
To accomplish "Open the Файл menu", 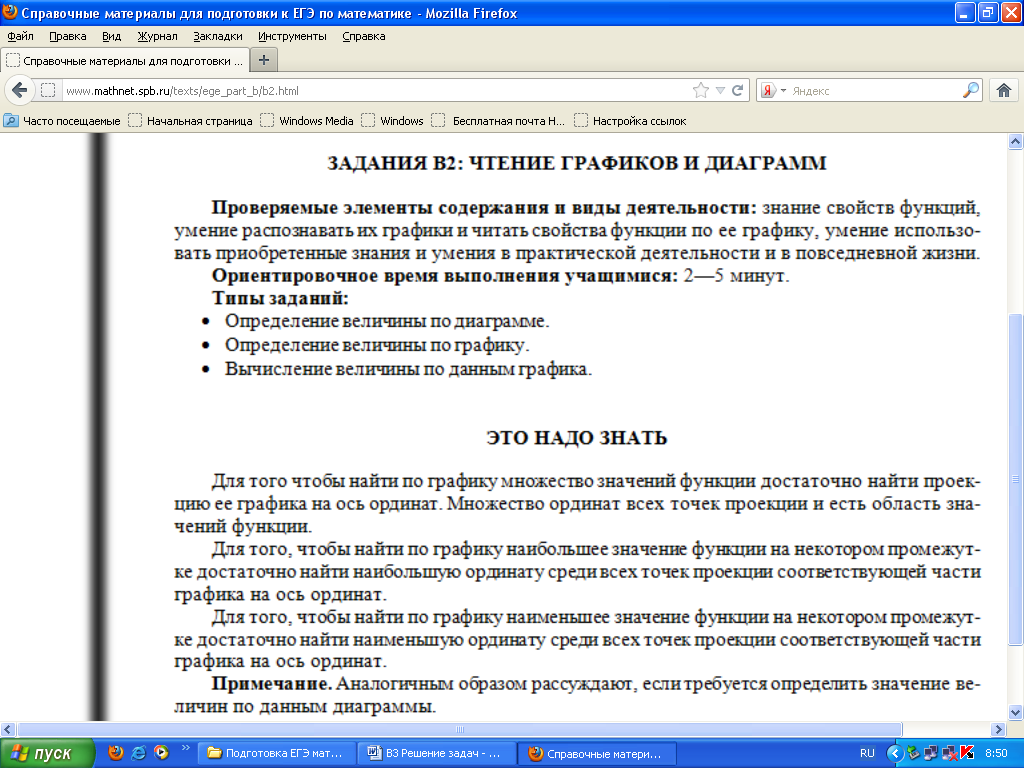I will pos(20,36).
